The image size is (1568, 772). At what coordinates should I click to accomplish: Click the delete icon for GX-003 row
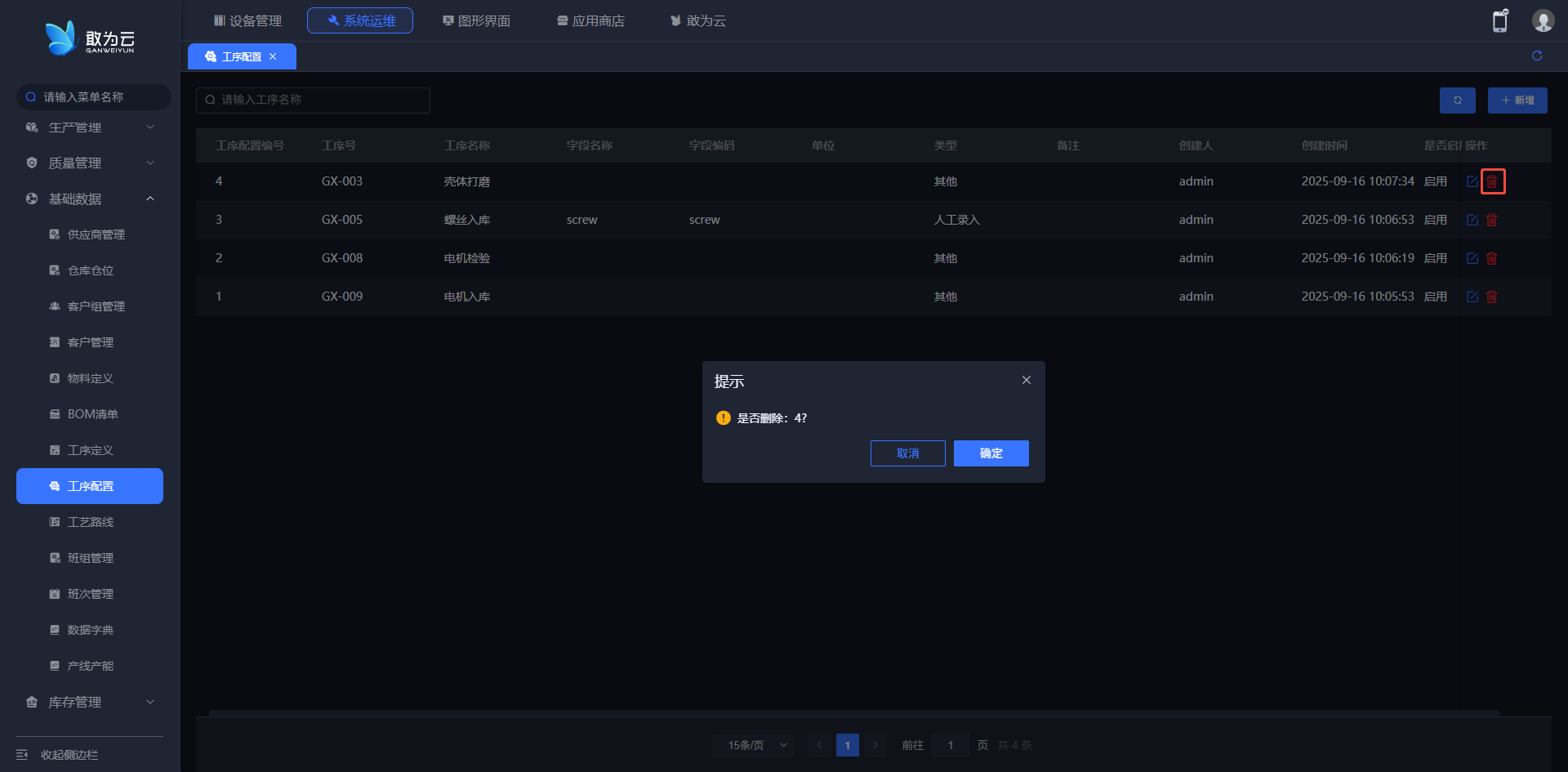[x=1492, y=181]
